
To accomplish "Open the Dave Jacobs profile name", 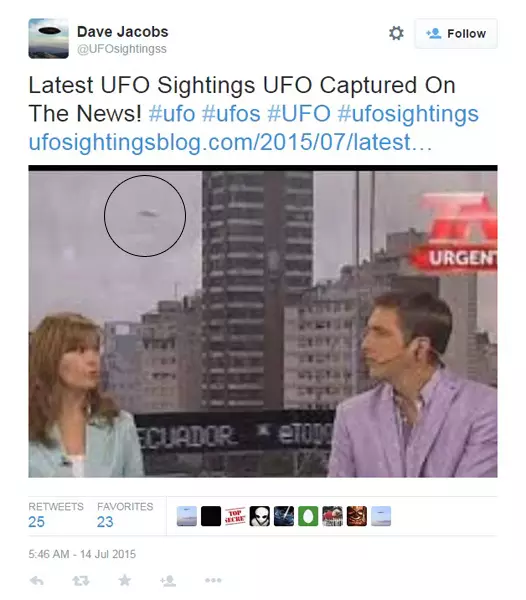I will click(122, 31).
